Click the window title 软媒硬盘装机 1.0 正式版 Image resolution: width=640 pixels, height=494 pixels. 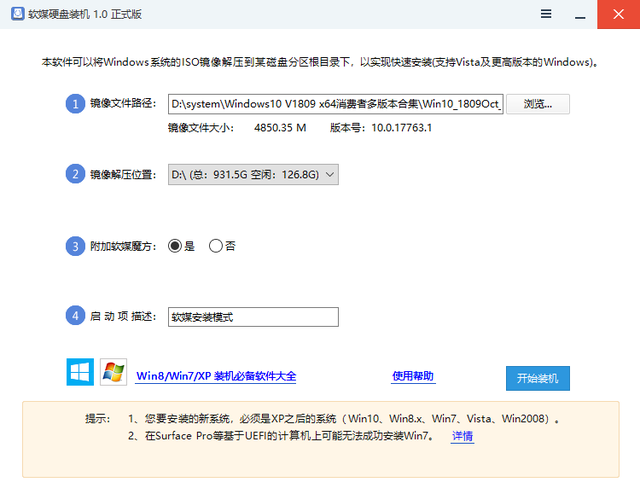(85, 14)
